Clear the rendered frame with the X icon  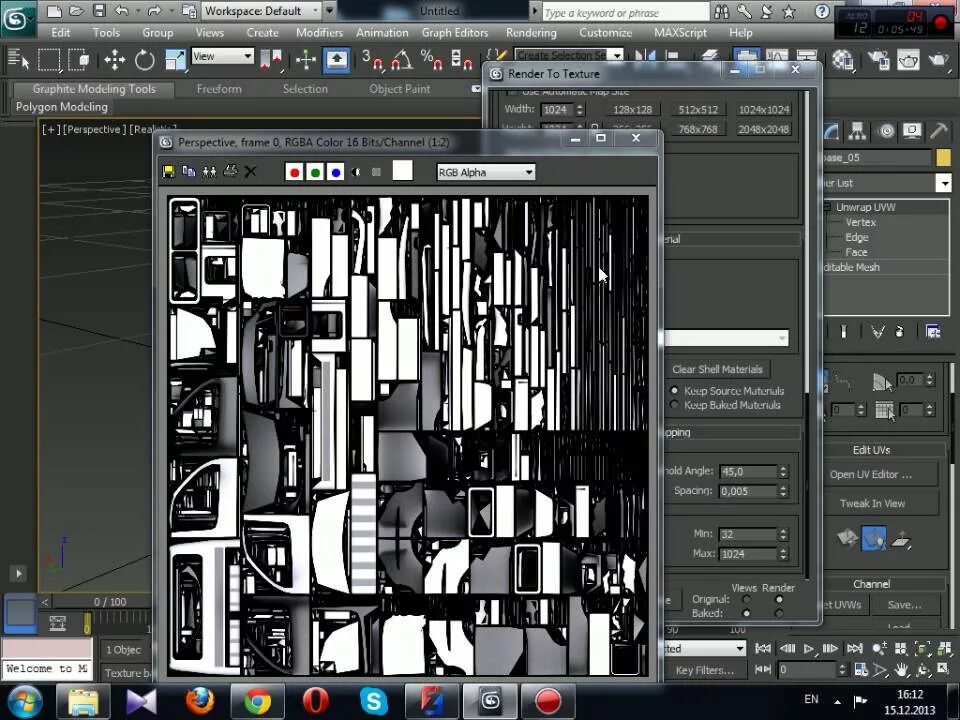[250, 172]
